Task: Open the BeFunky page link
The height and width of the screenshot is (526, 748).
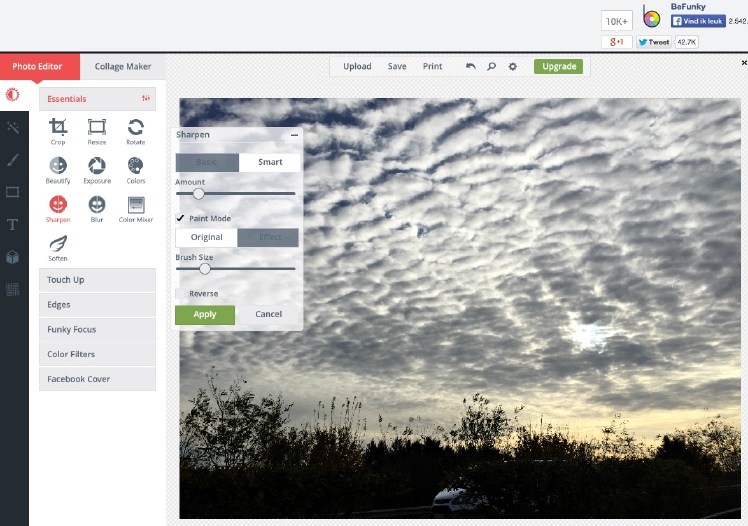Action: point(688,7)
